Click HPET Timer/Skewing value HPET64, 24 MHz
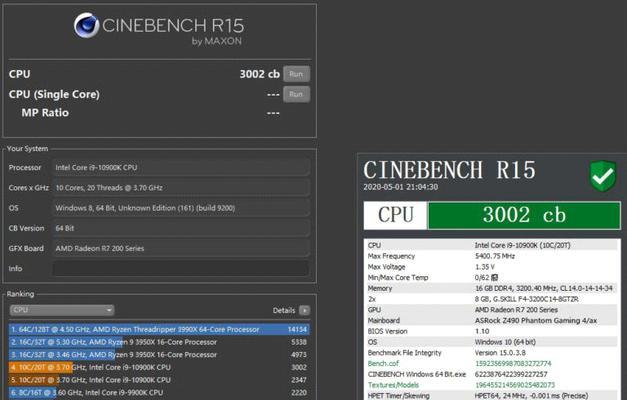The width and height of the screenshot is (627, 400). pos(531,396)
